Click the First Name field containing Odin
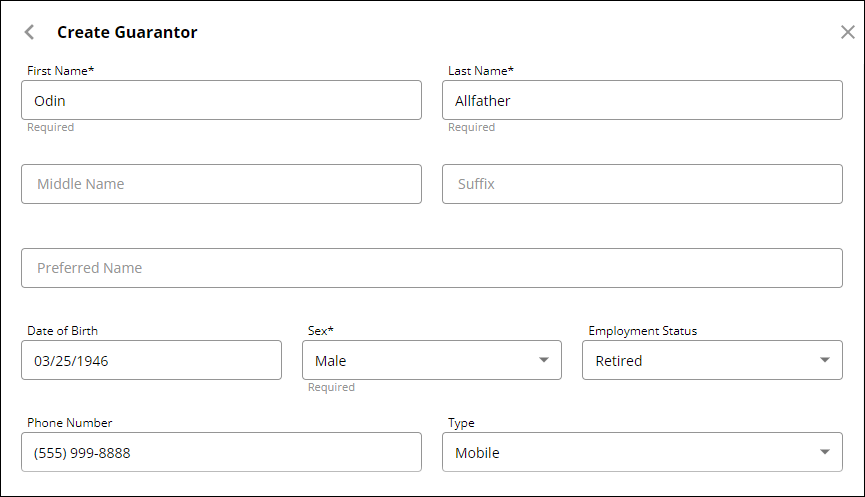 [221, 100]
